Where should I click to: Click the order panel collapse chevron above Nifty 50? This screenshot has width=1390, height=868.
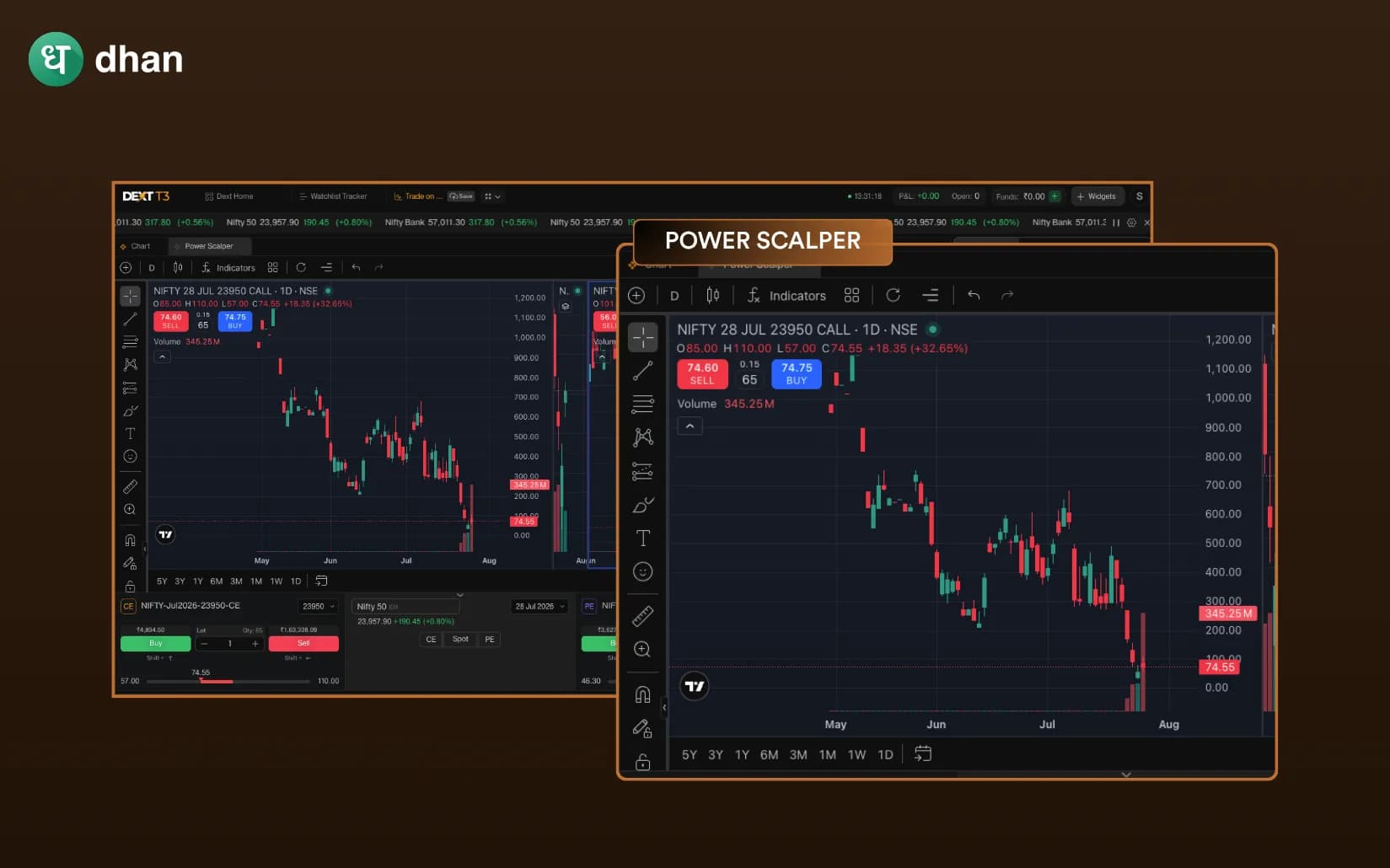(460, 594)
